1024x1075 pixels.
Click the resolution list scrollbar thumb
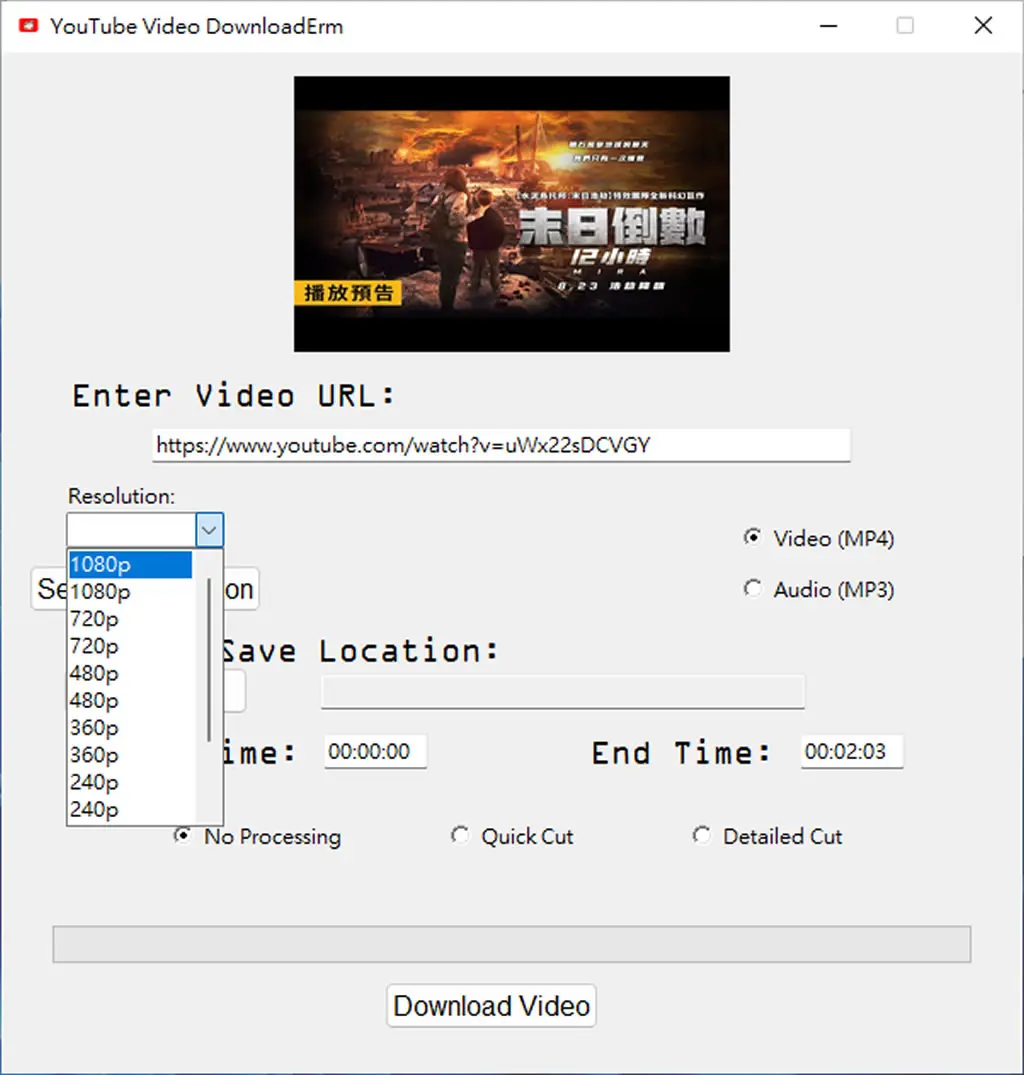coord(208,660)
